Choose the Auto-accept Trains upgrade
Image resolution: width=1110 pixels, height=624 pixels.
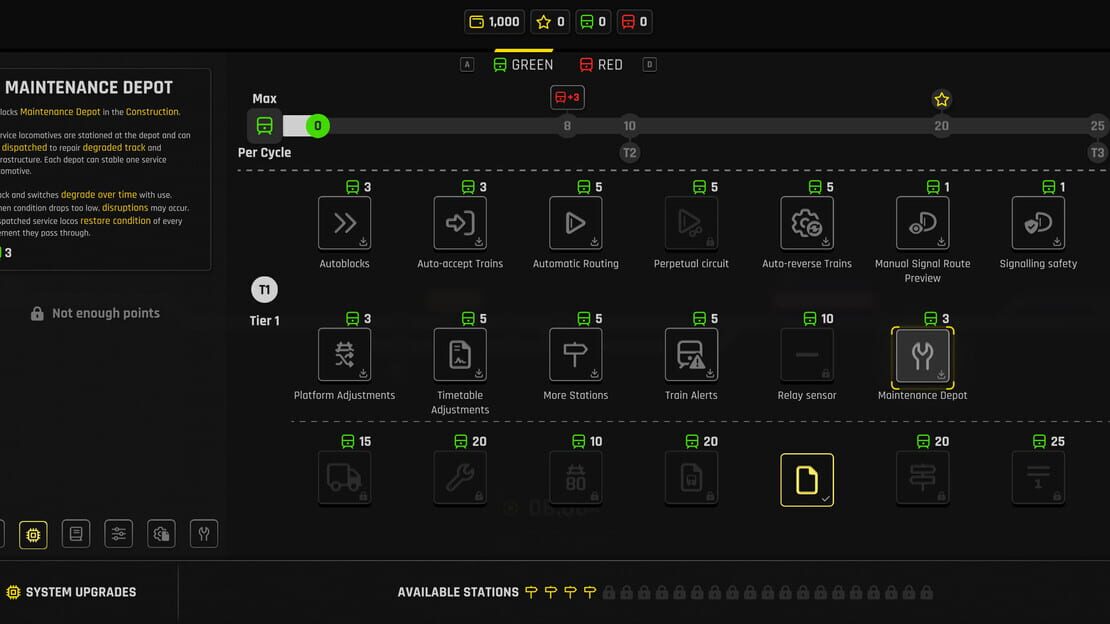(460, 223)
